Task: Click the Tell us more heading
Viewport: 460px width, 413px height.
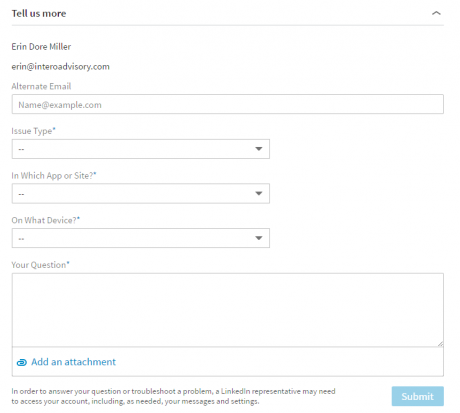Action: (39, 14)
